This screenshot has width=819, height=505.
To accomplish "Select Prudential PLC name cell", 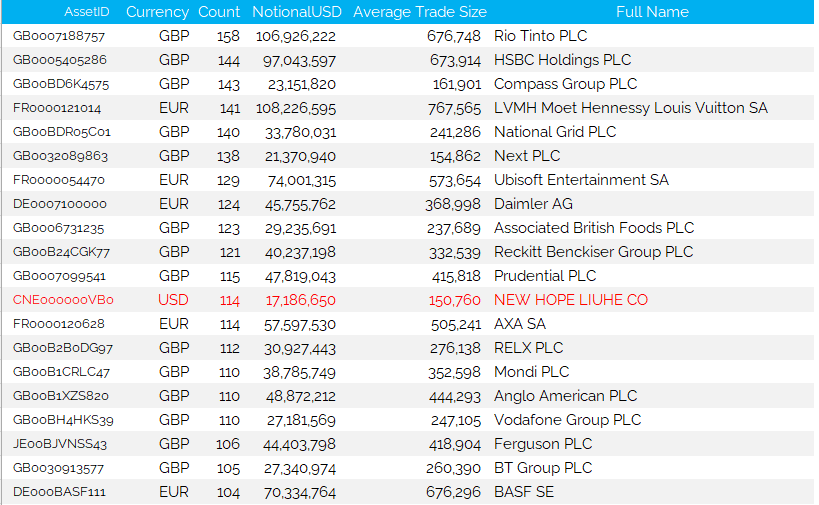I will [545, 276].
